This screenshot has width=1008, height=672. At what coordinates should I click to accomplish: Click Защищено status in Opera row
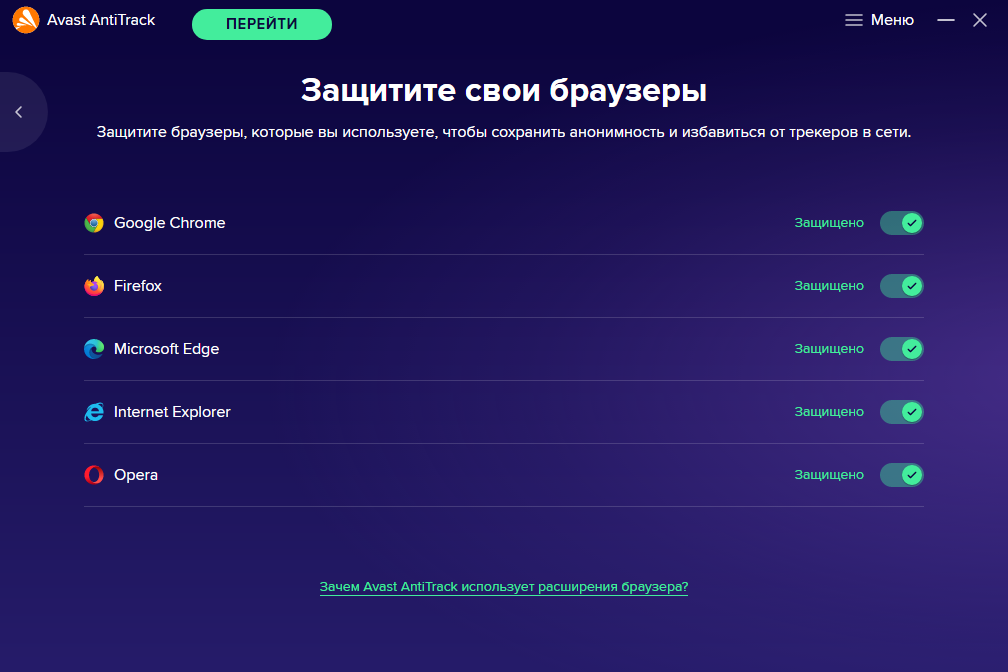click(x=829, y=475)
